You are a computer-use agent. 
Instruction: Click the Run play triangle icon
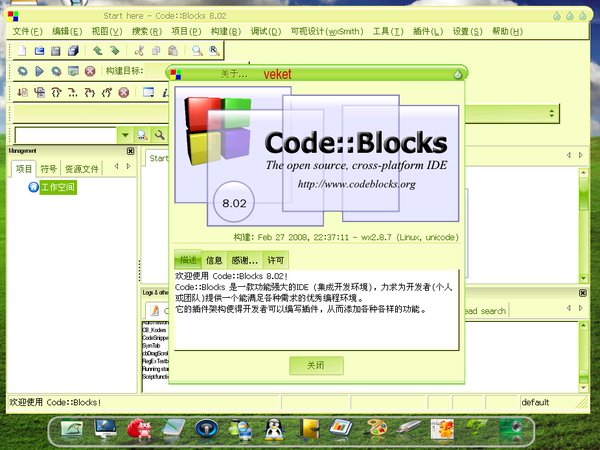[39, 71]
